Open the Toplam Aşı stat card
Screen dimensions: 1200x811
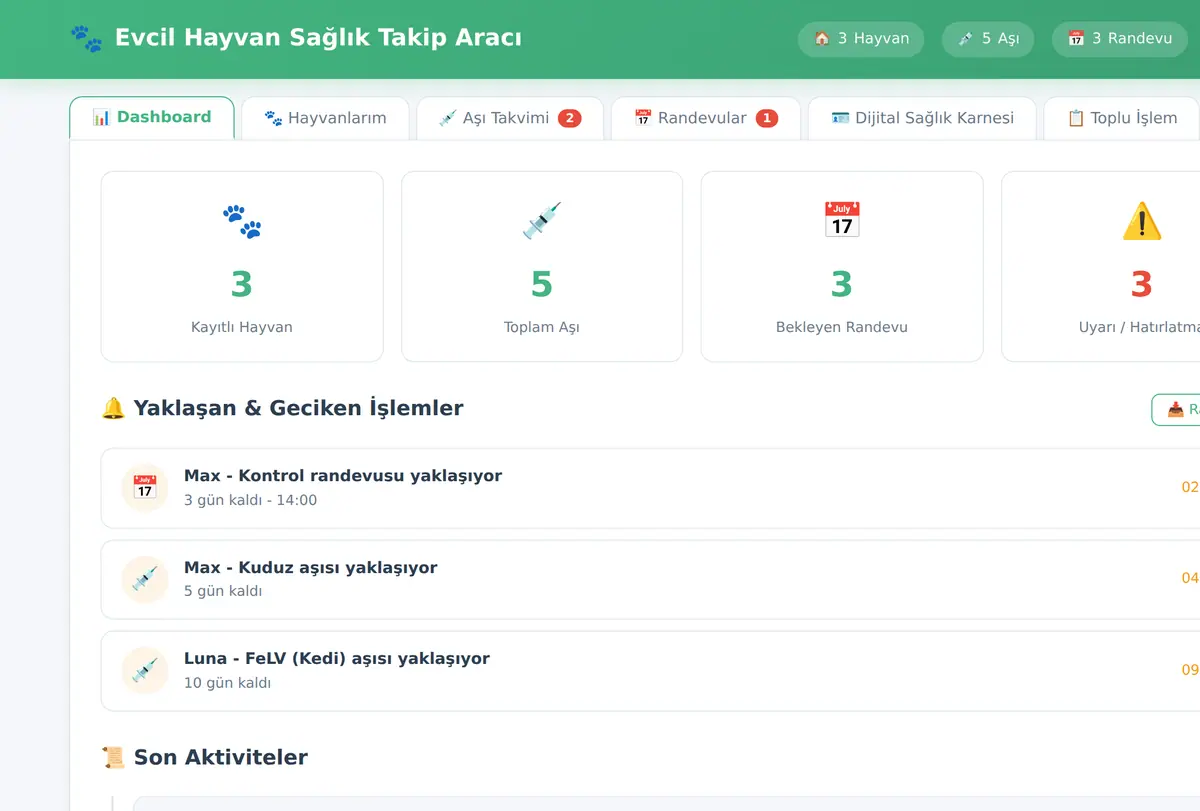(x=542, y=266)
